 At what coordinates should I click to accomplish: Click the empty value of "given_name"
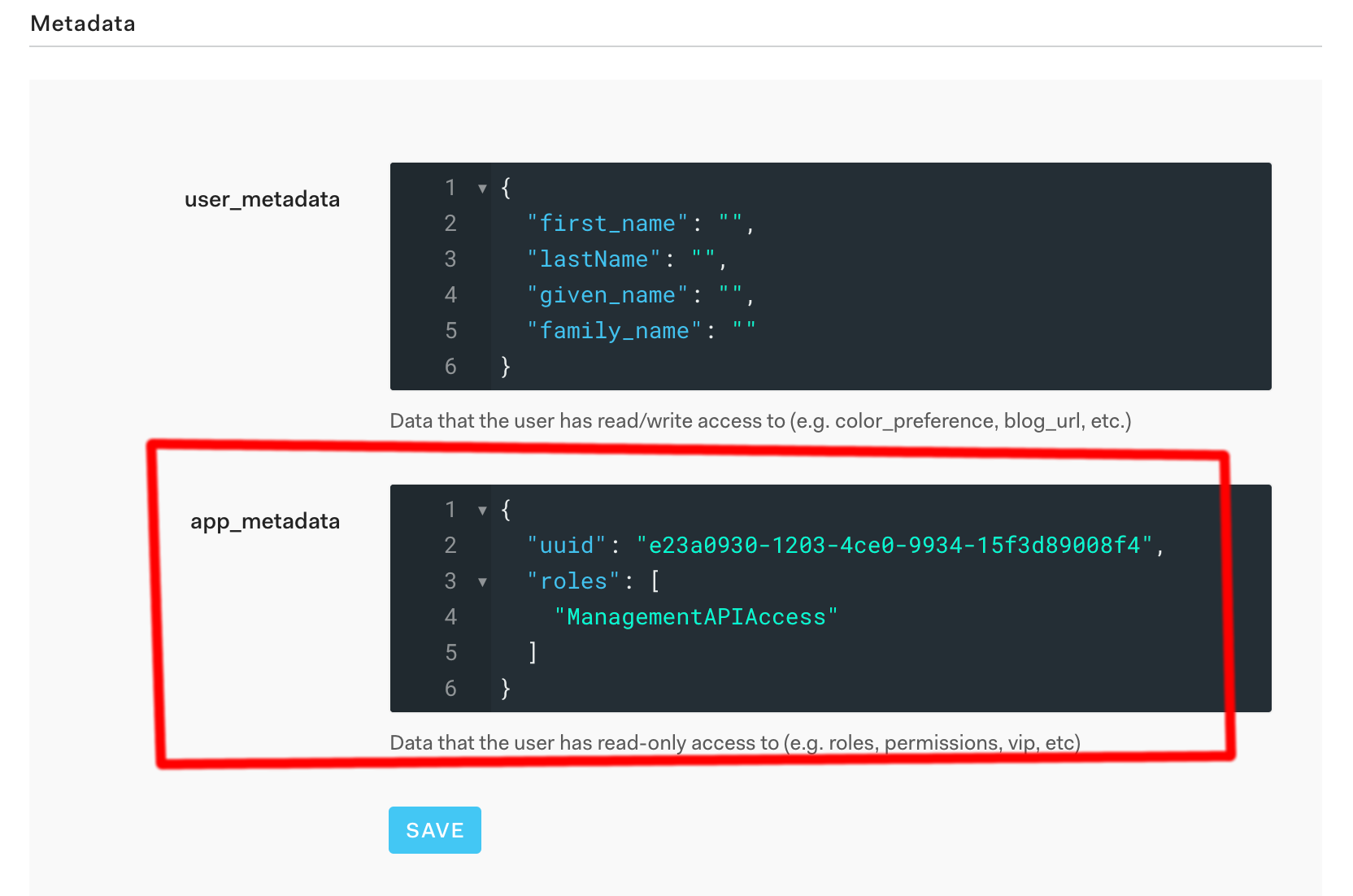pos(730,295)
